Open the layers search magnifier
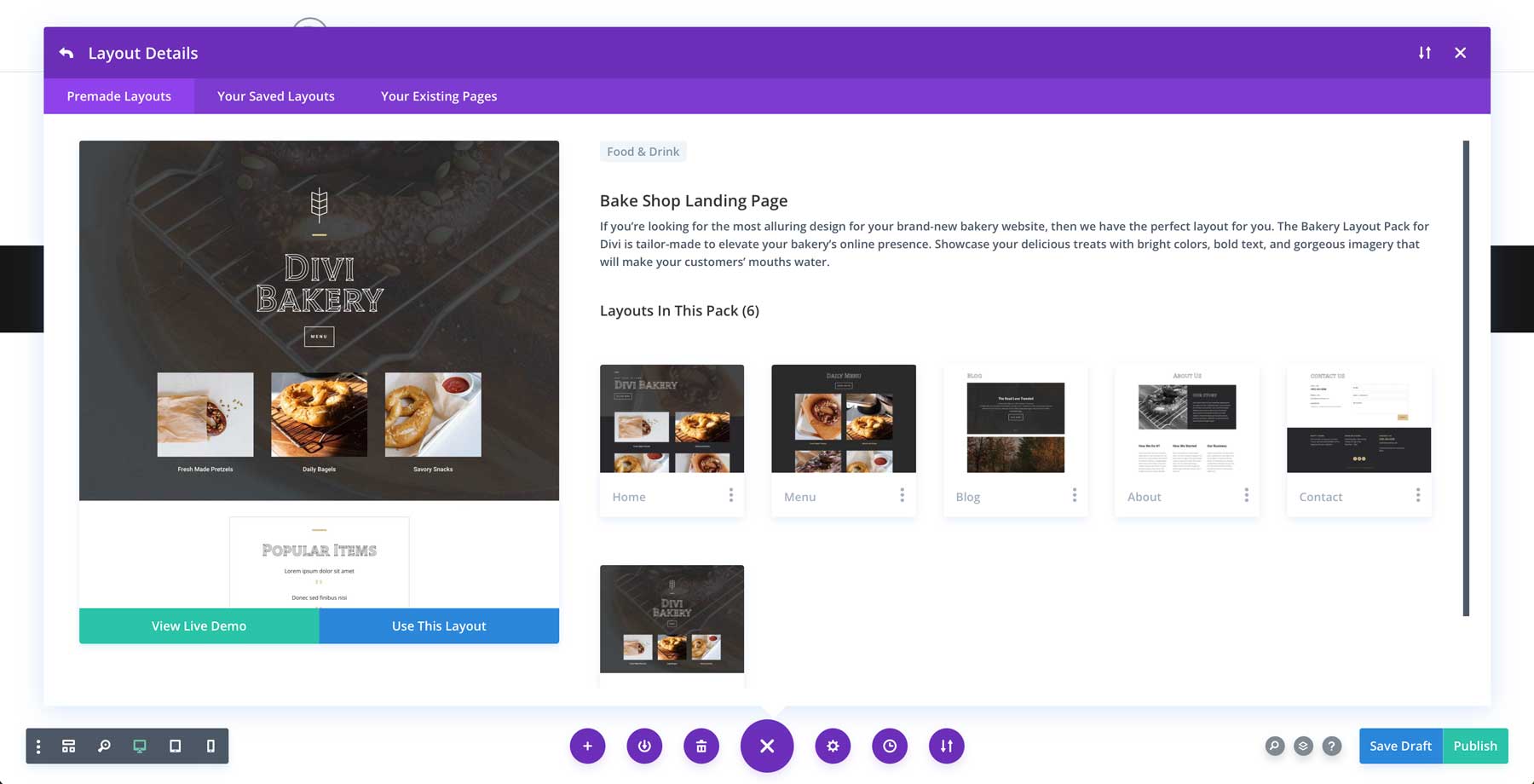 click(1274, 746)
